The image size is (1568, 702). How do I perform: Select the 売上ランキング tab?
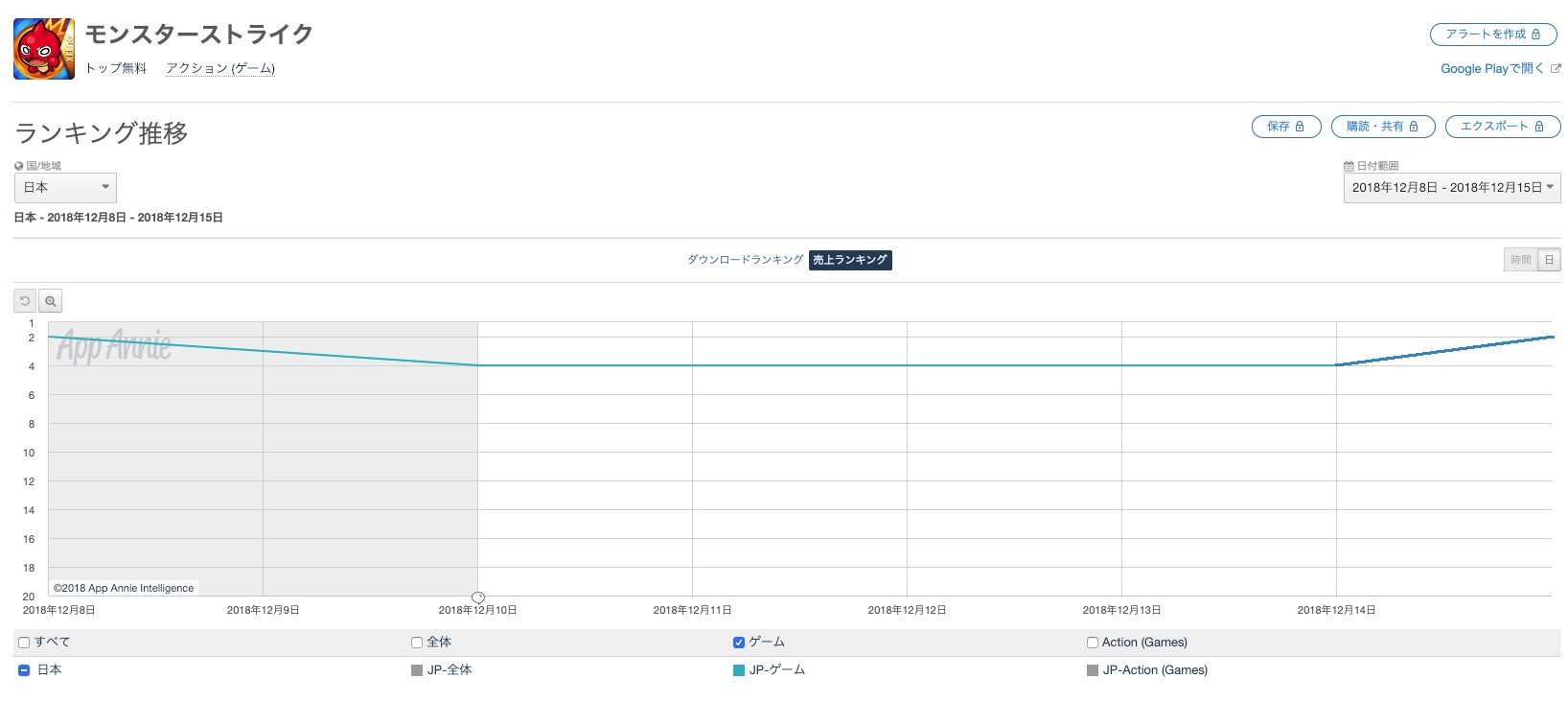click(x=850, y=260)
